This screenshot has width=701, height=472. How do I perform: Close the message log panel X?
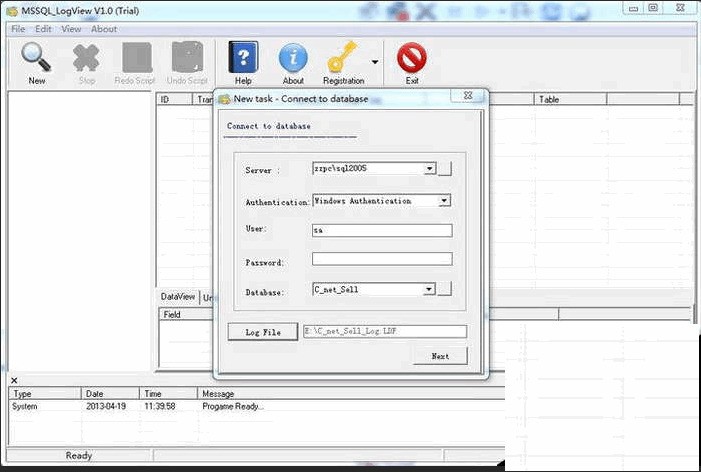tap(14, 380)
